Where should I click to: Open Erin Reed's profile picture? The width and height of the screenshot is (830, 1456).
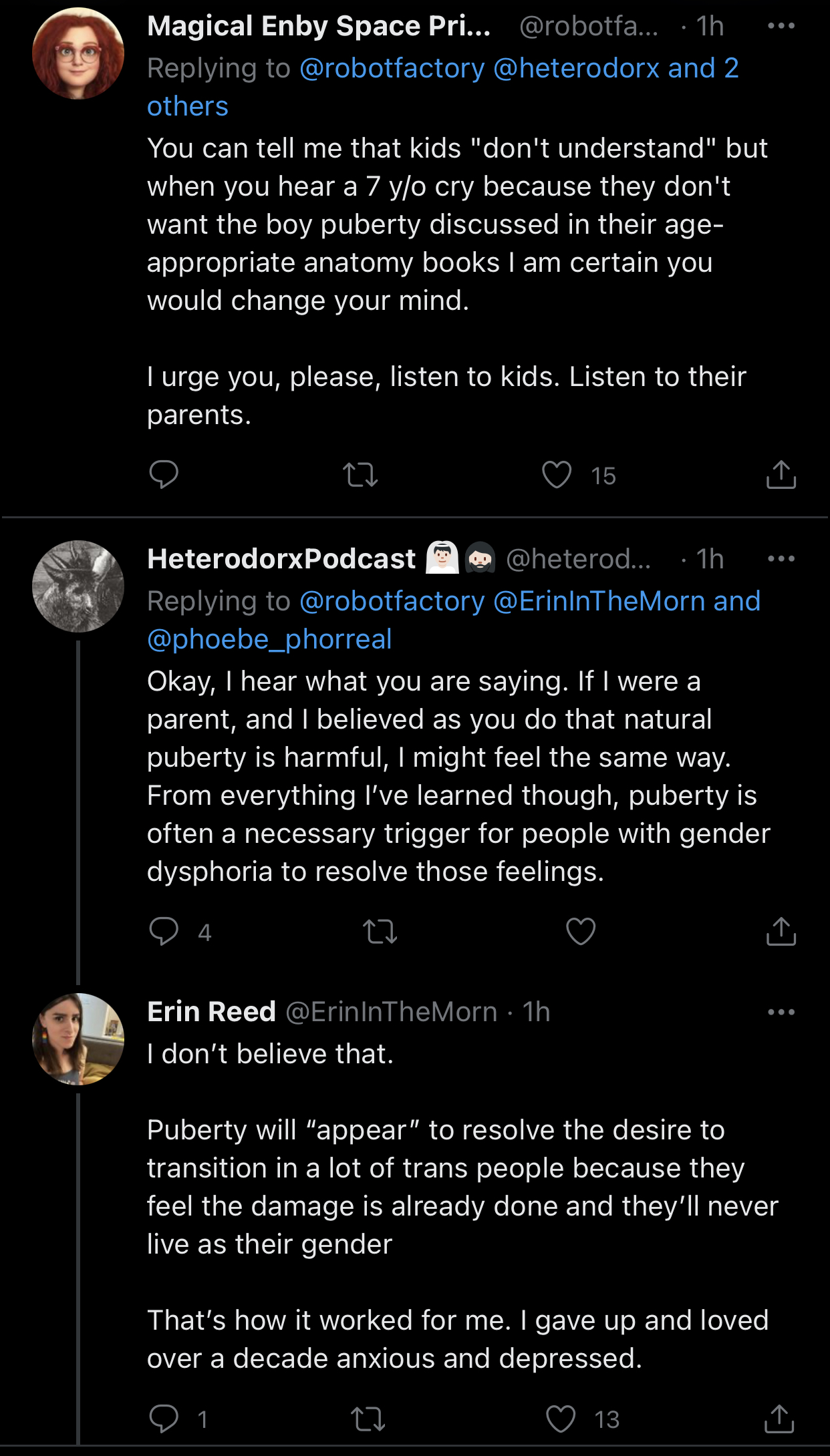click(x=78, y=1039)
